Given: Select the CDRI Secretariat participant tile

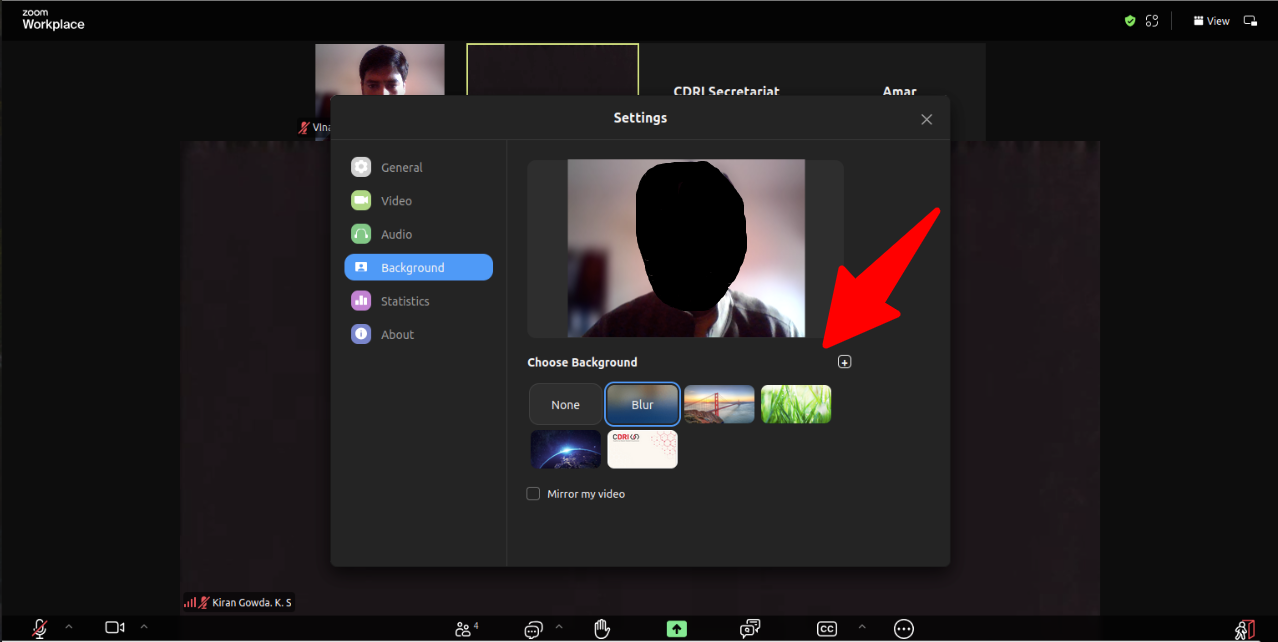Looking at the screenshot, I should tap(726, 72).
